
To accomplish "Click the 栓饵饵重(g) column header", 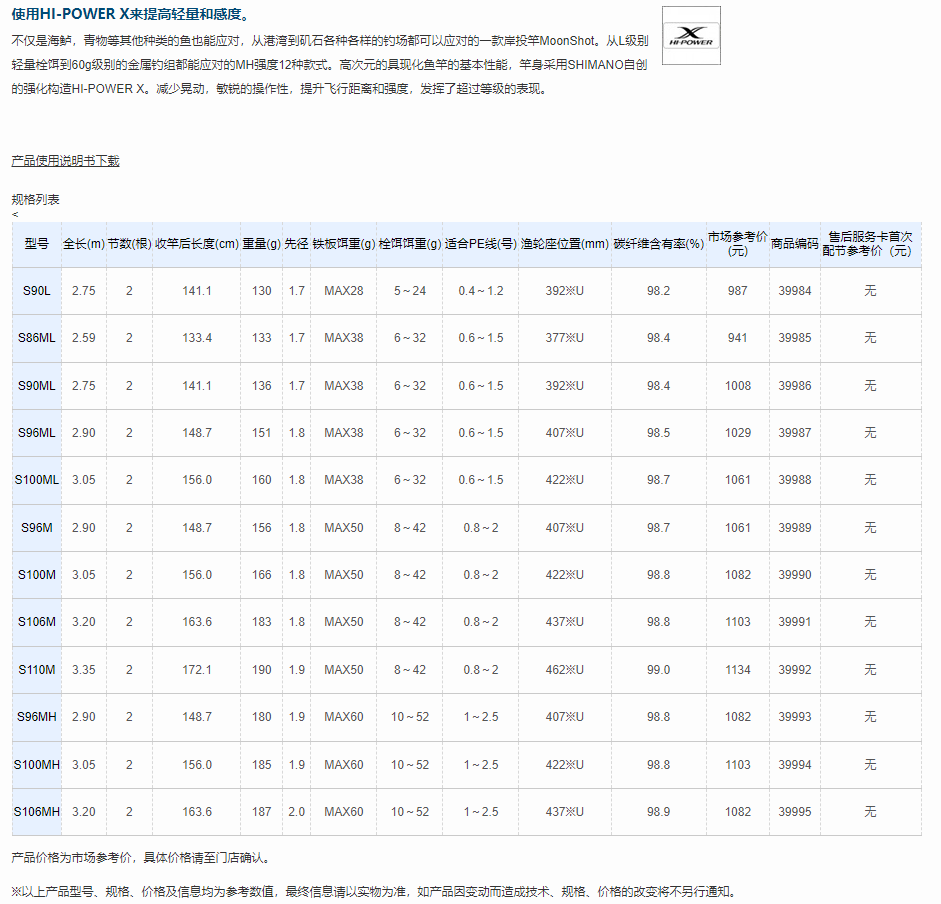I will (410, 244).
